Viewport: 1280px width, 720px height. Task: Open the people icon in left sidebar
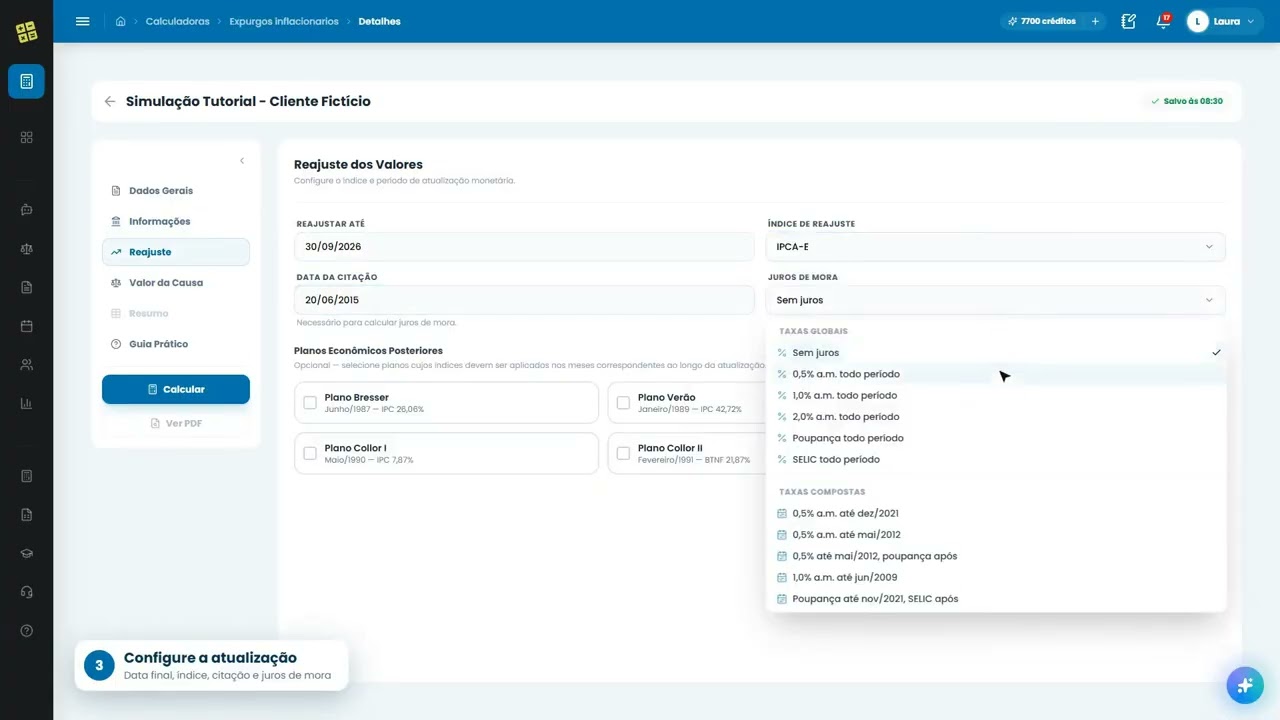click(26, 365)
